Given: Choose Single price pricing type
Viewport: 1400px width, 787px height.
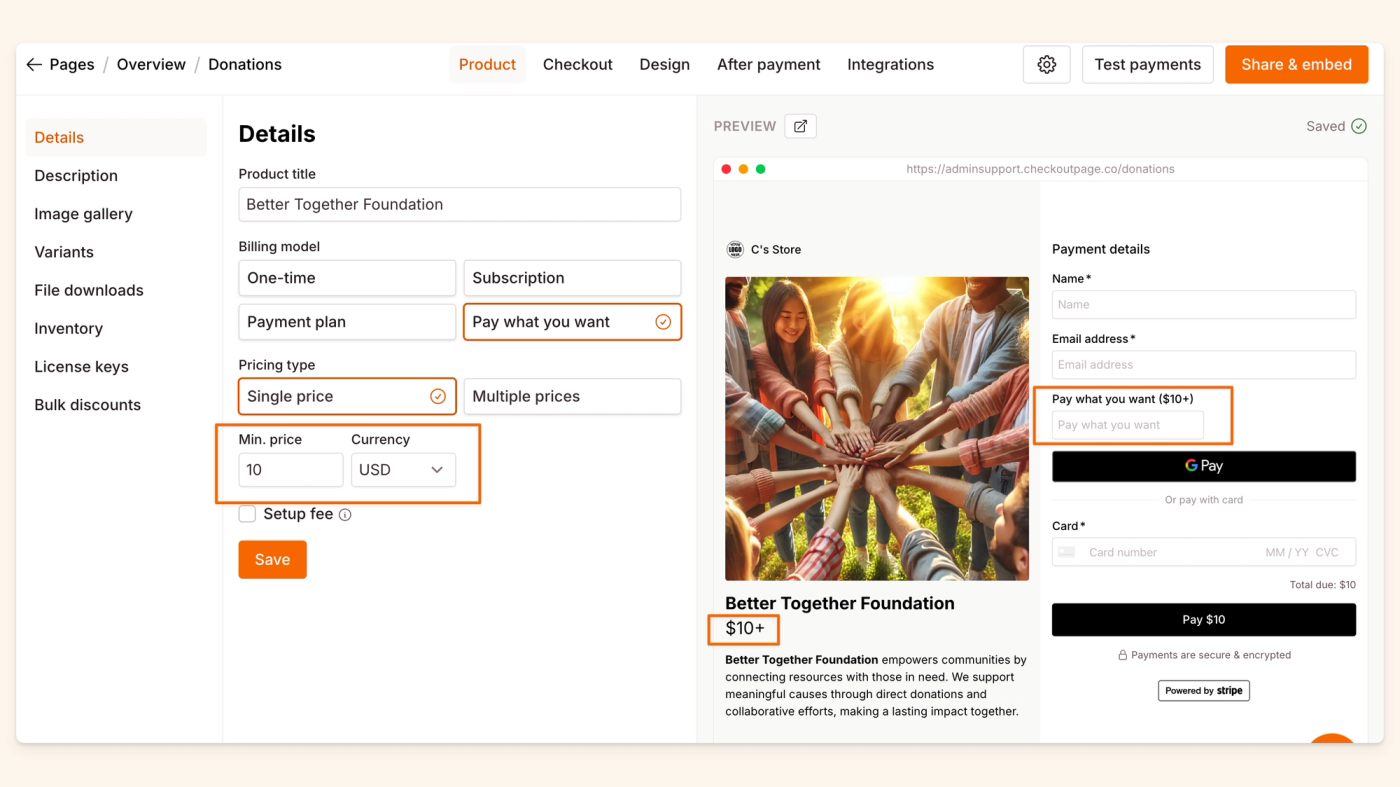Looking at the screenshot, I should (x=347, y=396).
